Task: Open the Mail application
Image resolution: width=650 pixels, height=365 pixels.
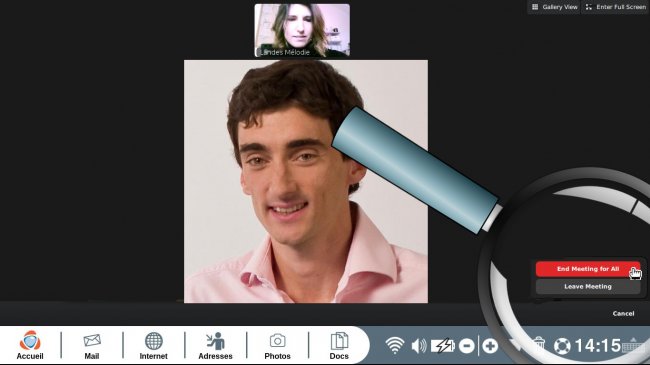Action: (x=92, y=346)
